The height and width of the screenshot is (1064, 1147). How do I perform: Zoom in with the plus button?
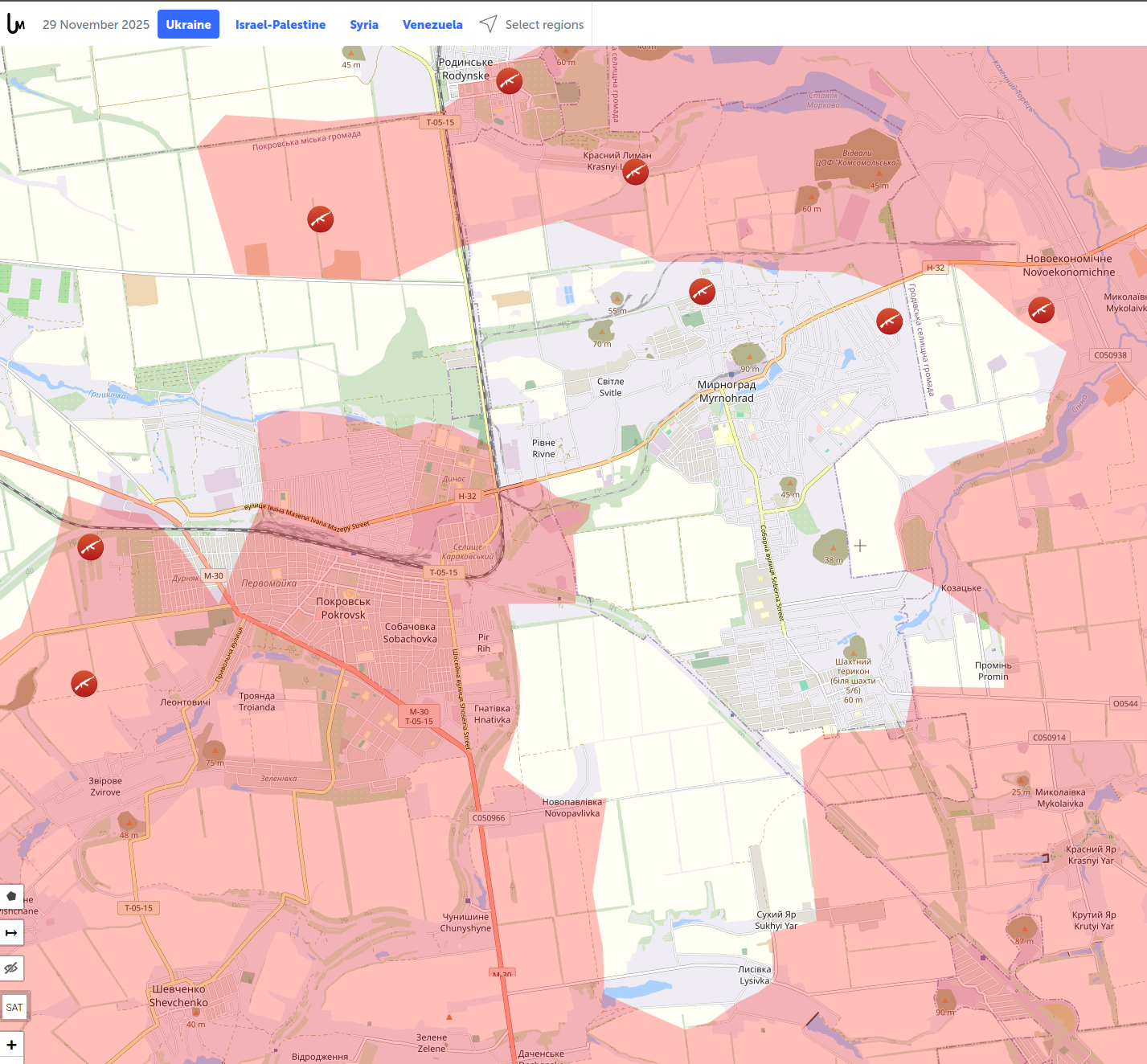point(11,1045)
